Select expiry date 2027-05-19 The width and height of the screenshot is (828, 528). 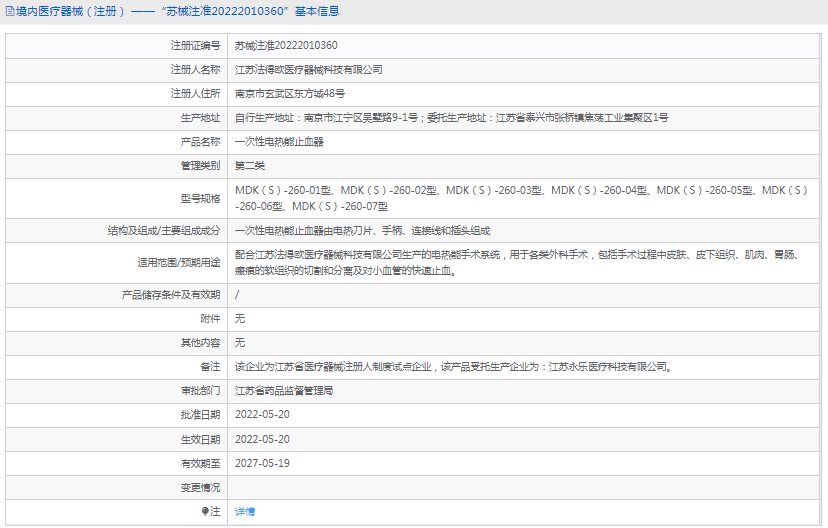point(262,463)
